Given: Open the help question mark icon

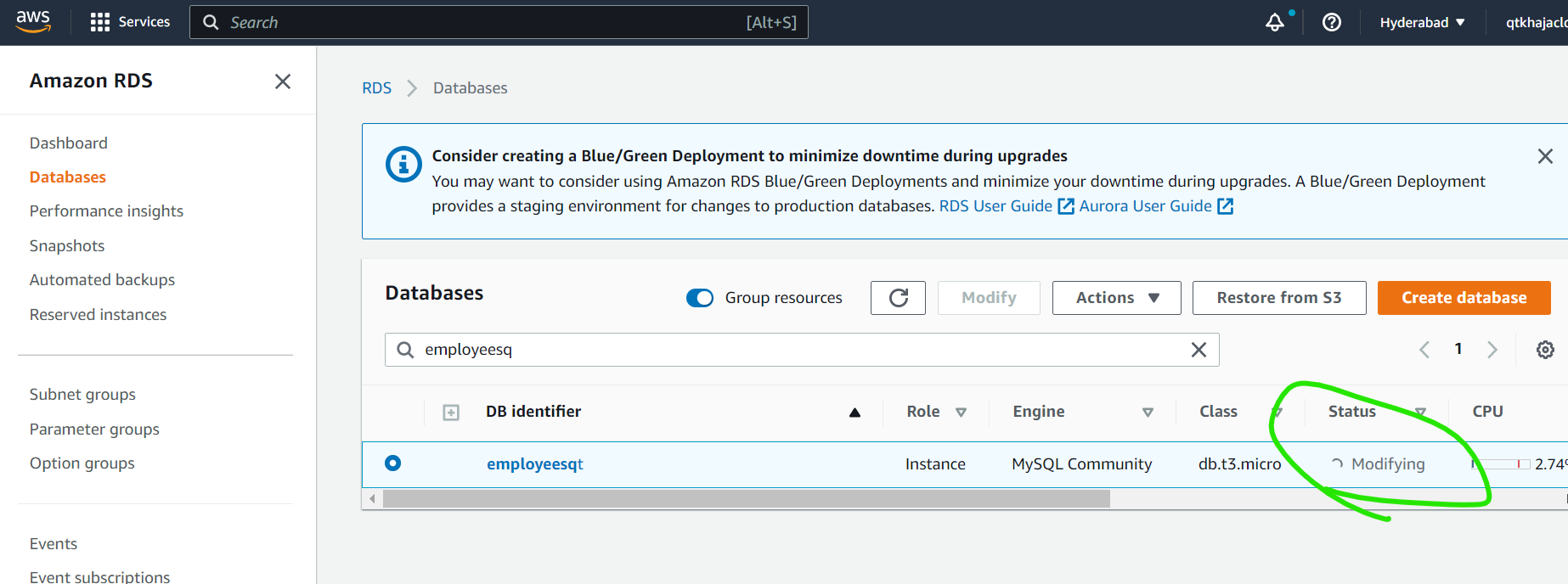Looking at the screenshot, I should pos(1332,22).
